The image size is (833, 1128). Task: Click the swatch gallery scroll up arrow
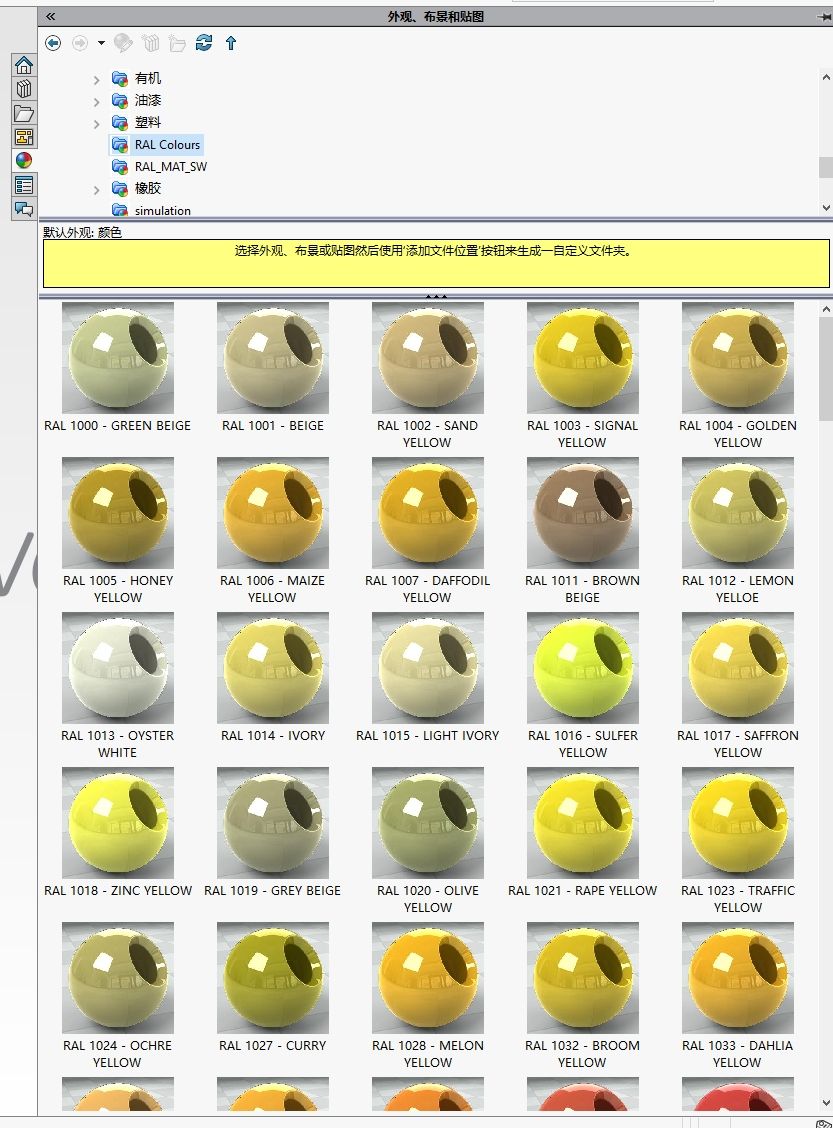point(826,309)
